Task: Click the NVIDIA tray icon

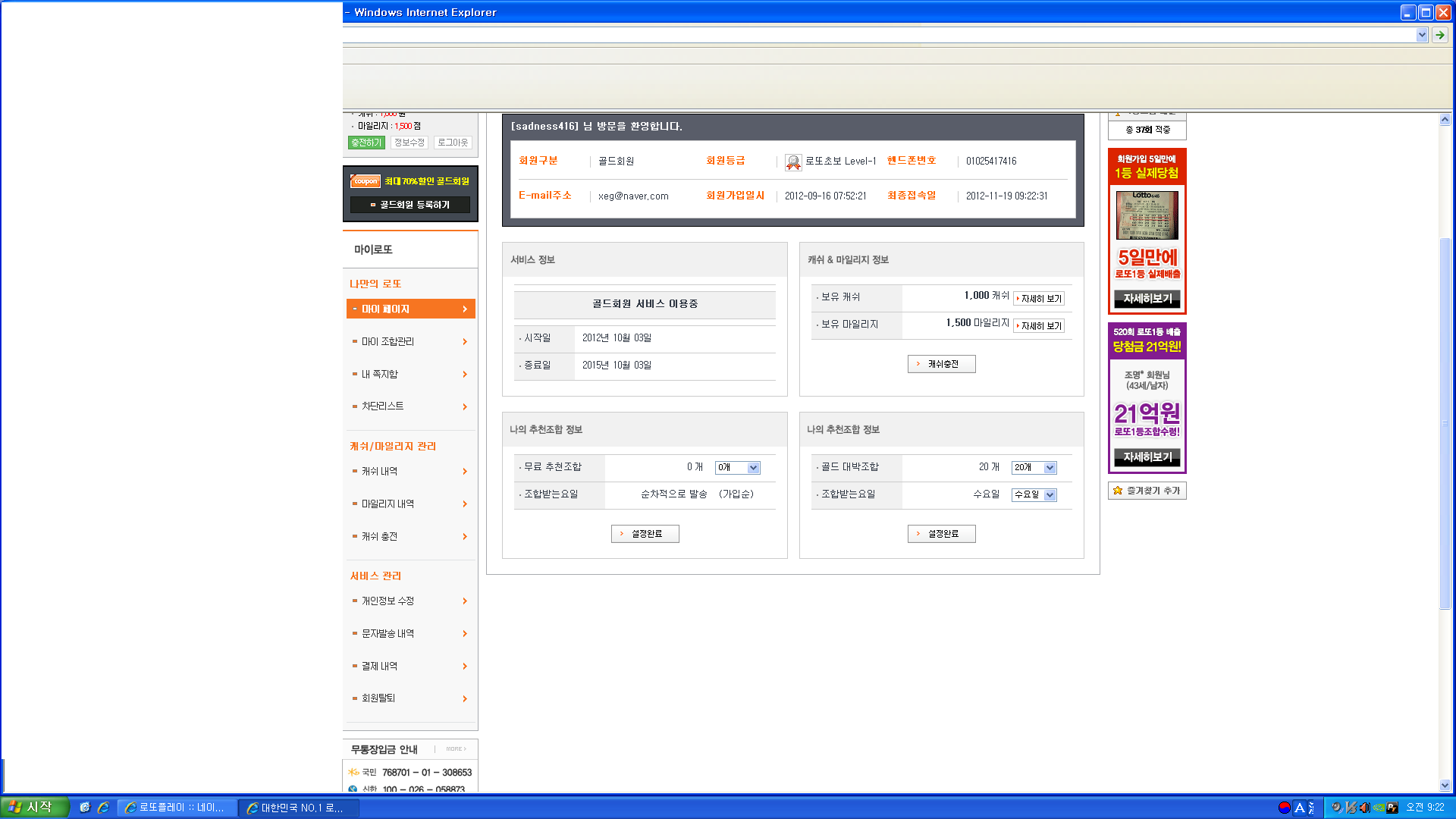Action: [1379, 808]
